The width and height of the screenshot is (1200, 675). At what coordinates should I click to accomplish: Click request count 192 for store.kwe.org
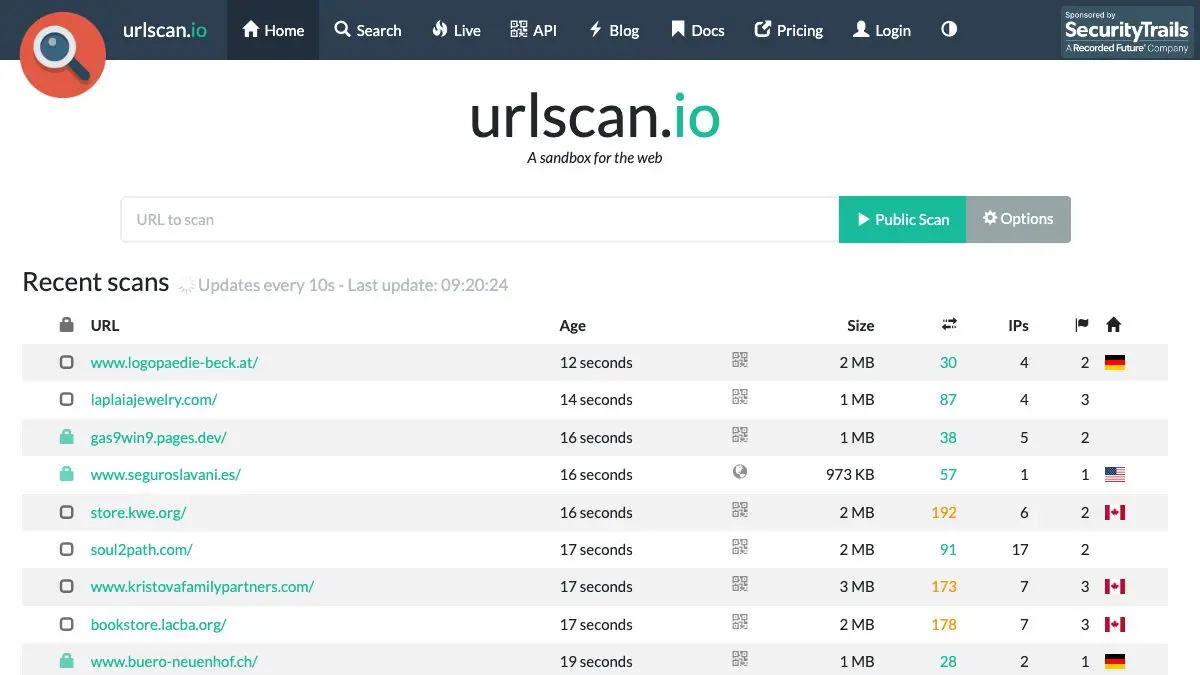tap(943, 512)
